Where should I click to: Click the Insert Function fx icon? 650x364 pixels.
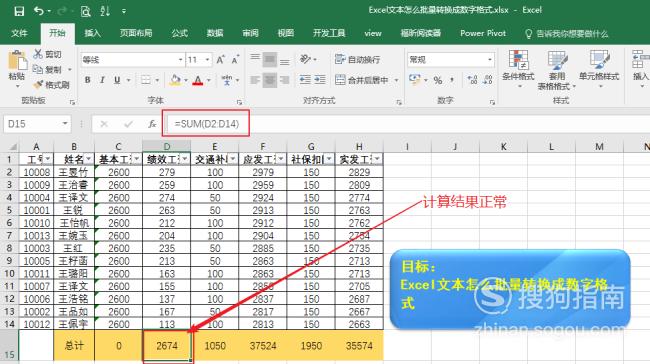point(152,124)
